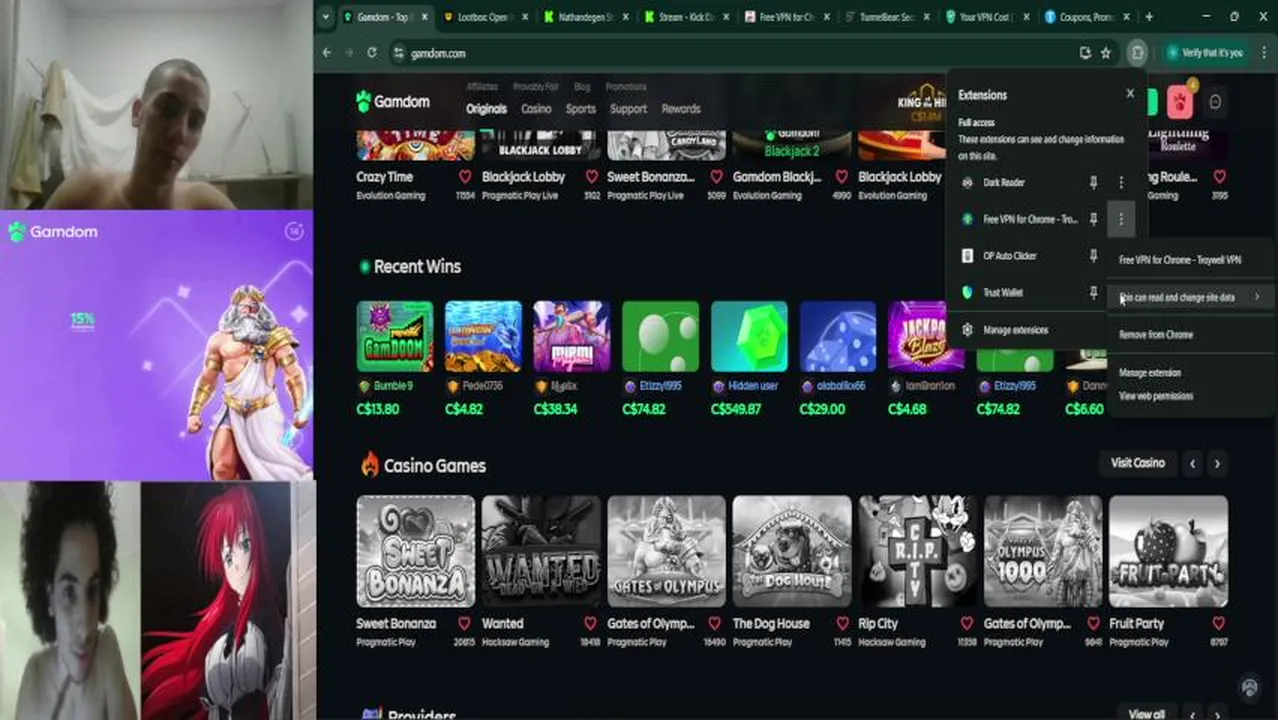
Task: Favorite Gamdom Blackjack heart icon
Action: pos(841,176)
